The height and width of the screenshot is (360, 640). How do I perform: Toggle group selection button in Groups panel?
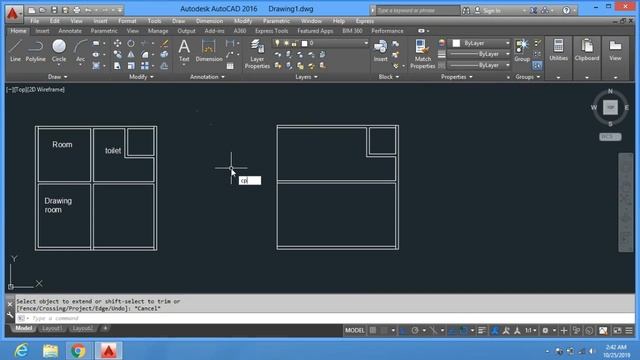[x=537, y=65]
